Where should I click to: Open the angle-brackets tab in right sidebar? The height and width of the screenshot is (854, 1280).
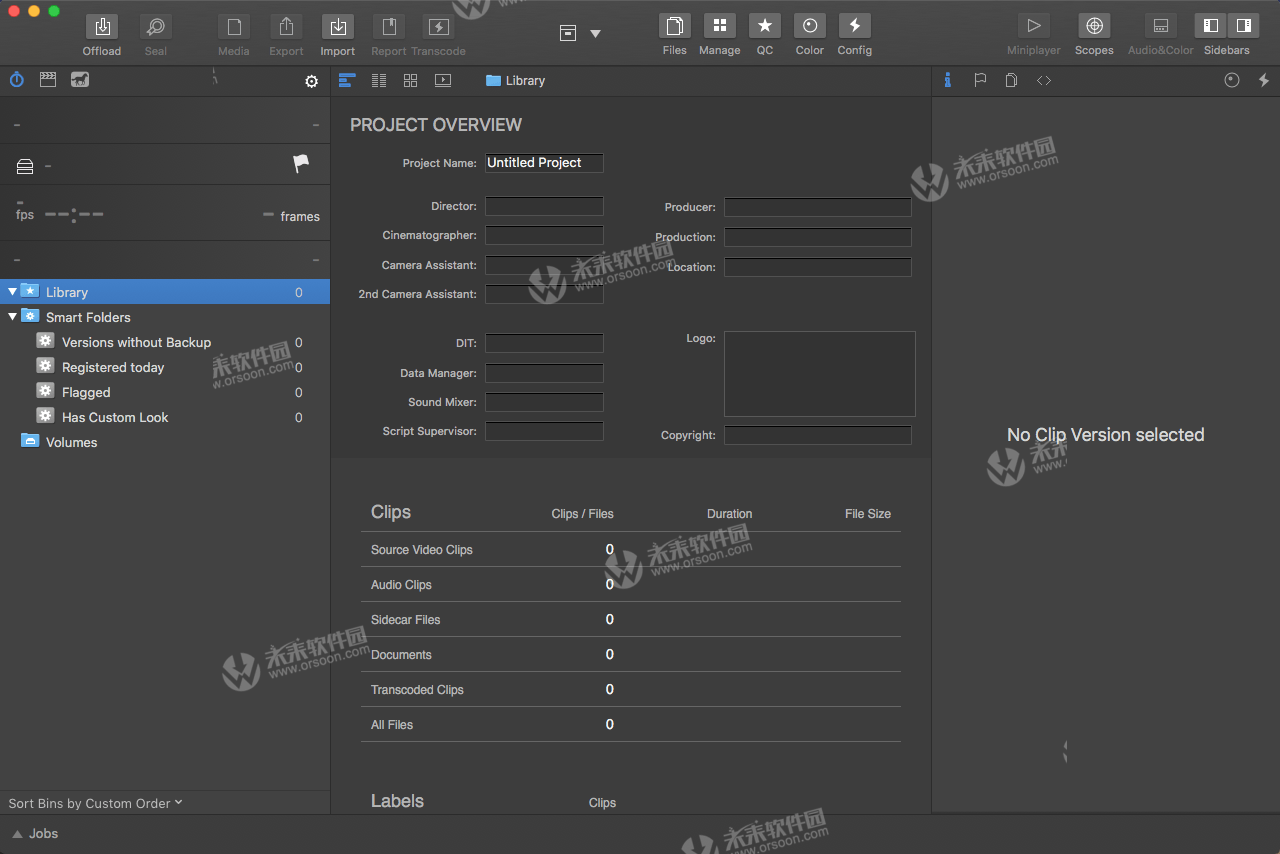tap(1044, 80)
